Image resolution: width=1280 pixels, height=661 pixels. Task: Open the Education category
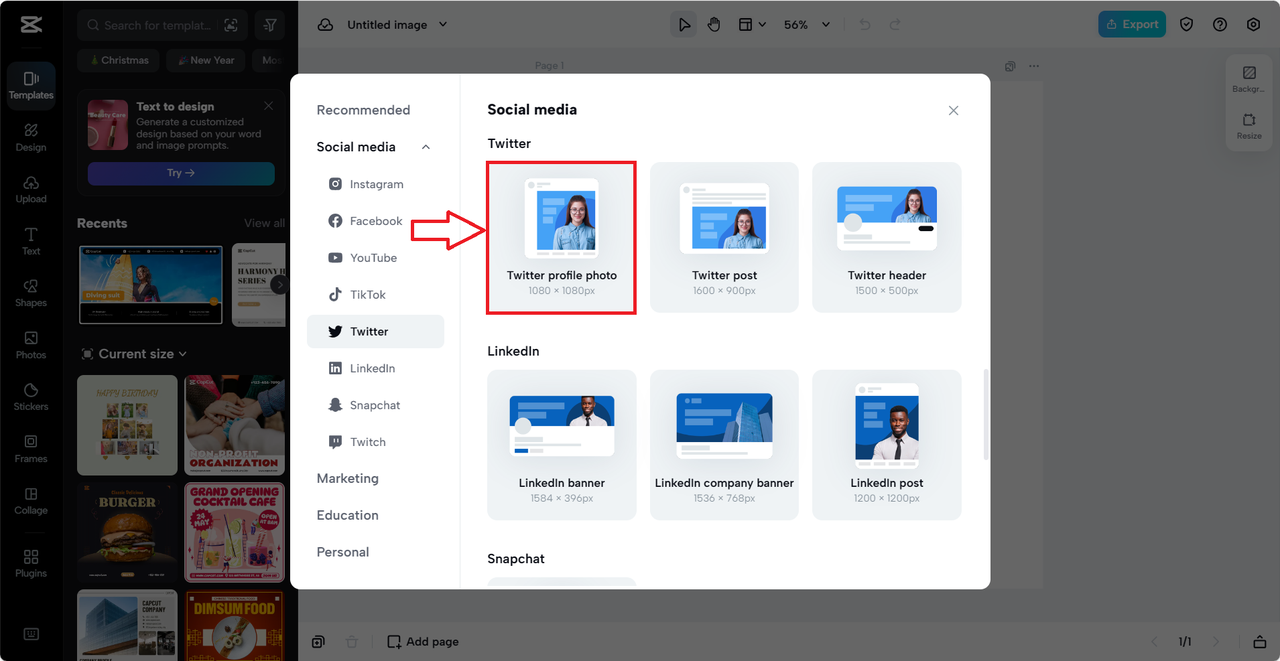348,515
